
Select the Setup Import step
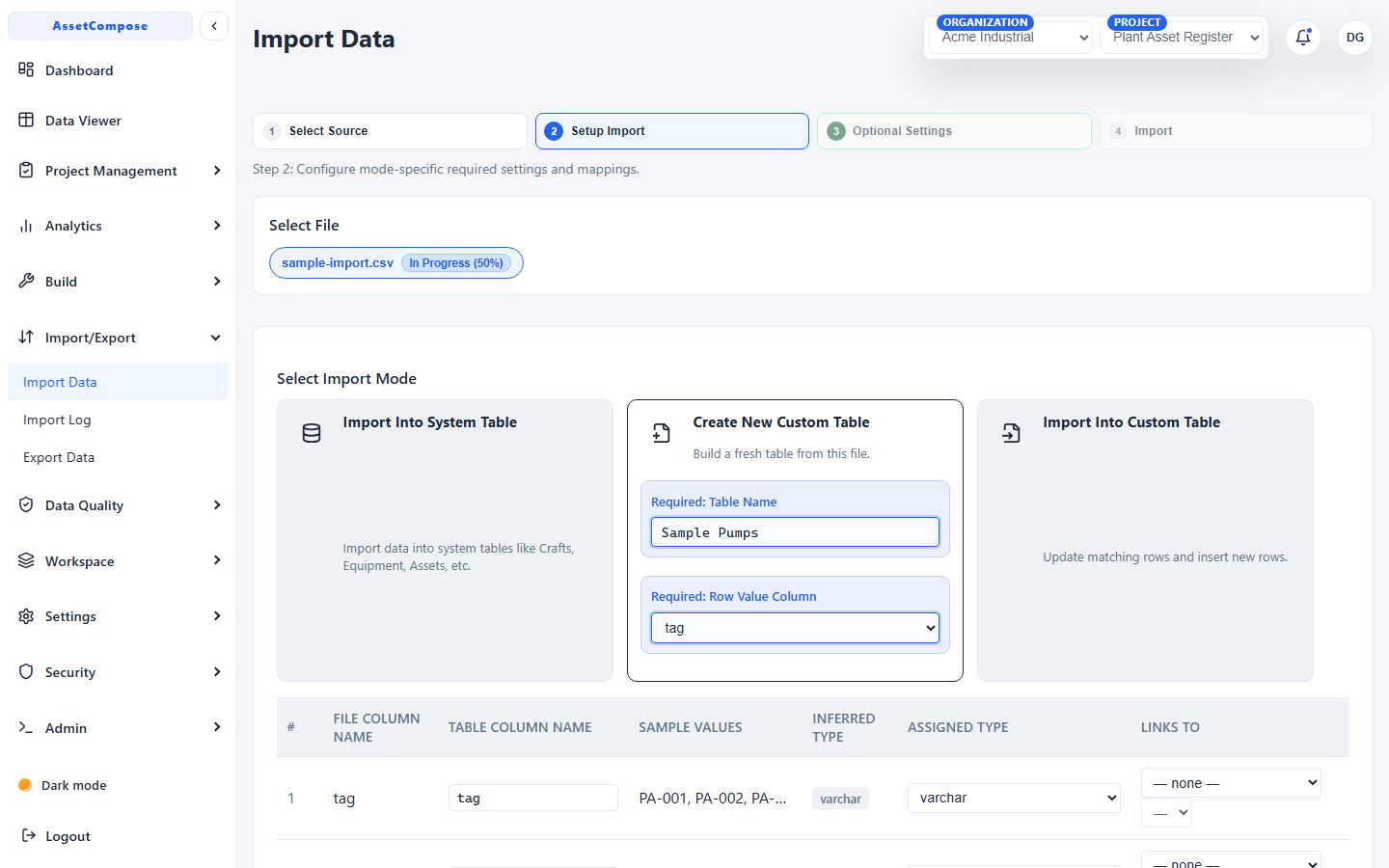[x=672, y=131]
